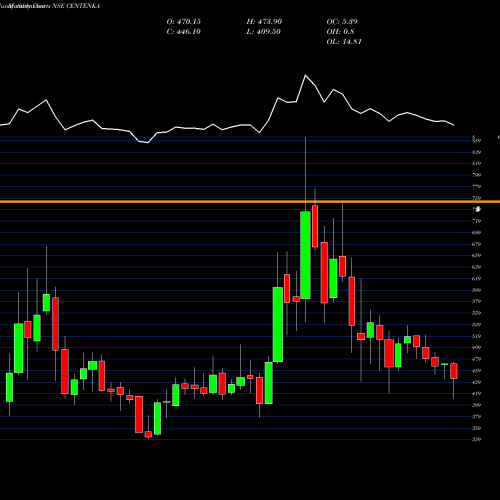
Task: Click the tallest green candle with the highest wick
Action: [305, 255]
